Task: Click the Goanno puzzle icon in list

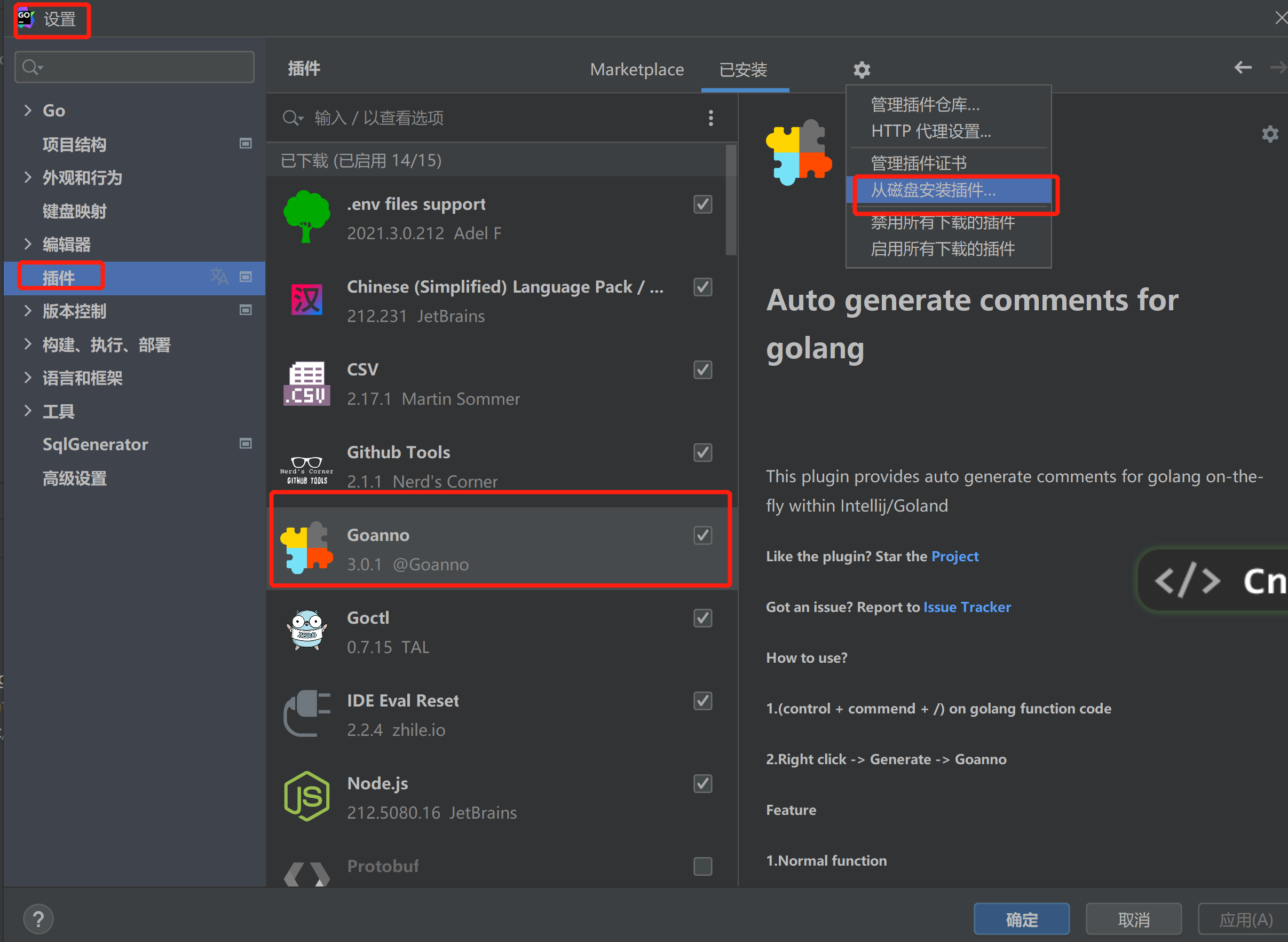Action: click(306, 547)
